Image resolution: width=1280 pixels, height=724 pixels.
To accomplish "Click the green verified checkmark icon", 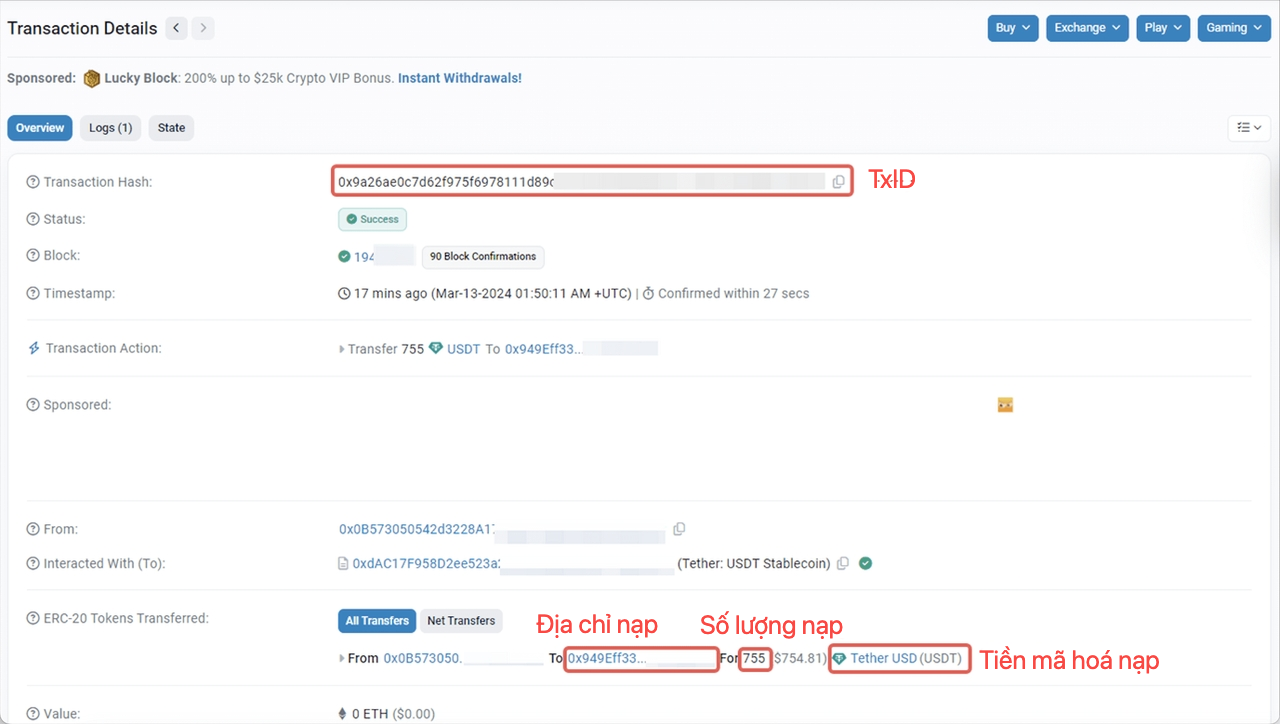I will [866, 564].
